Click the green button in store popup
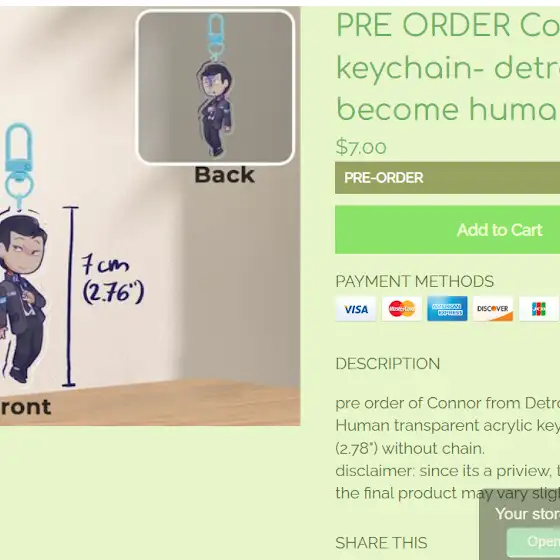This screenshot has width=560, height=560. 533,542
